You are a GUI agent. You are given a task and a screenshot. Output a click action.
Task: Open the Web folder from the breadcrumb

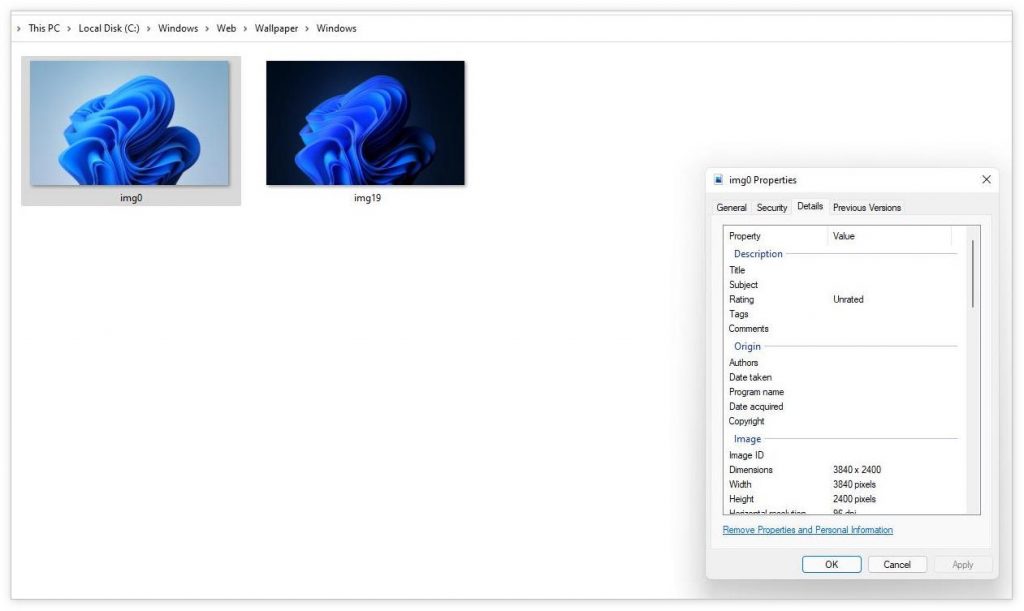[226, 28]
